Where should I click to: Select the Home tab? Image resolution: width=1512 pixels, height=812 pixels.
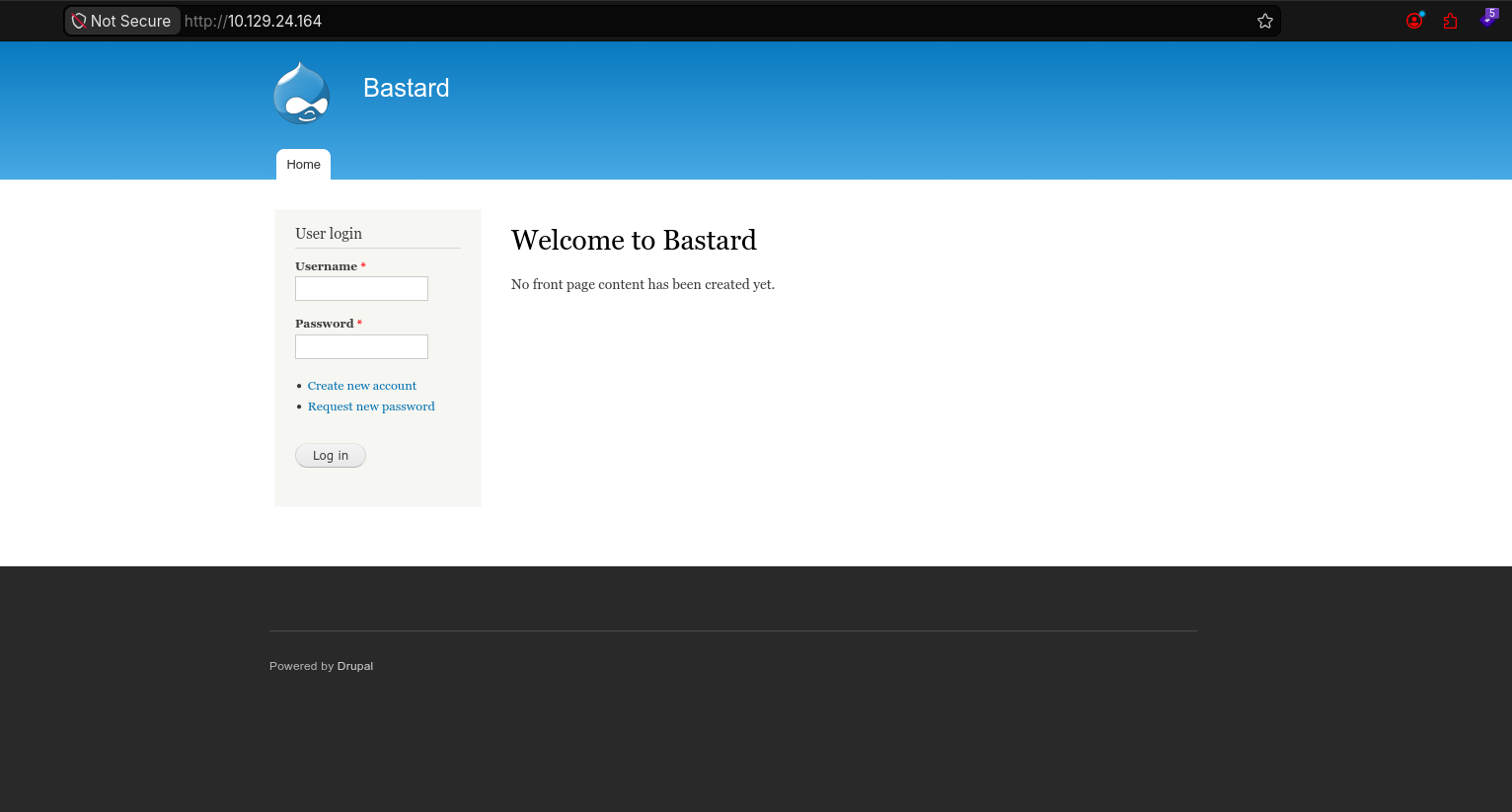click(303, 165)
